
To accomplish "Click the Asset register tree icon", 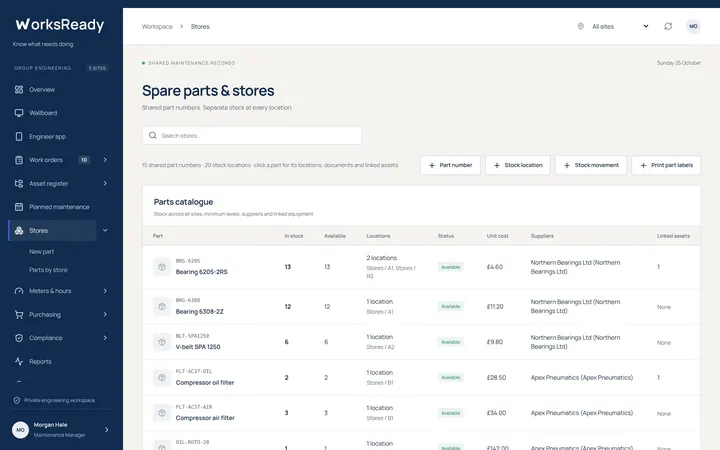I will (19, 183).
